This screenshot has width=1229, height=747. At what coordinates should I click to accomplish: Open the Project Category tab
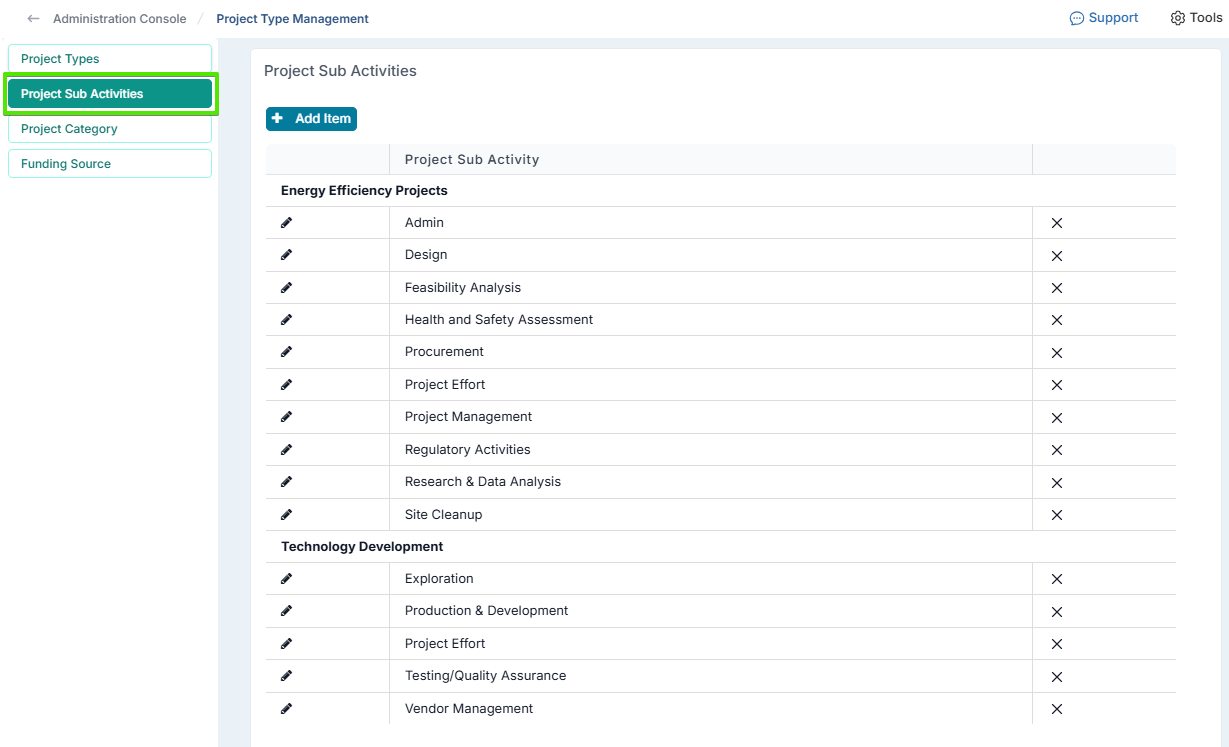[110, 129]
